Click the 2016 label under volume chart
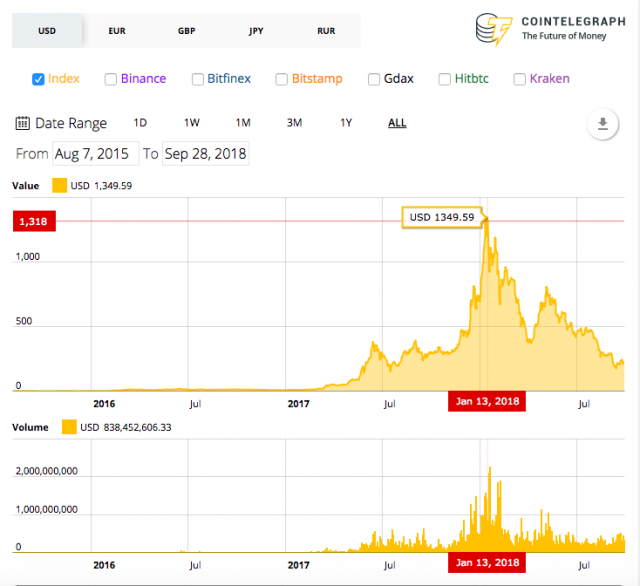 [104, 565]
